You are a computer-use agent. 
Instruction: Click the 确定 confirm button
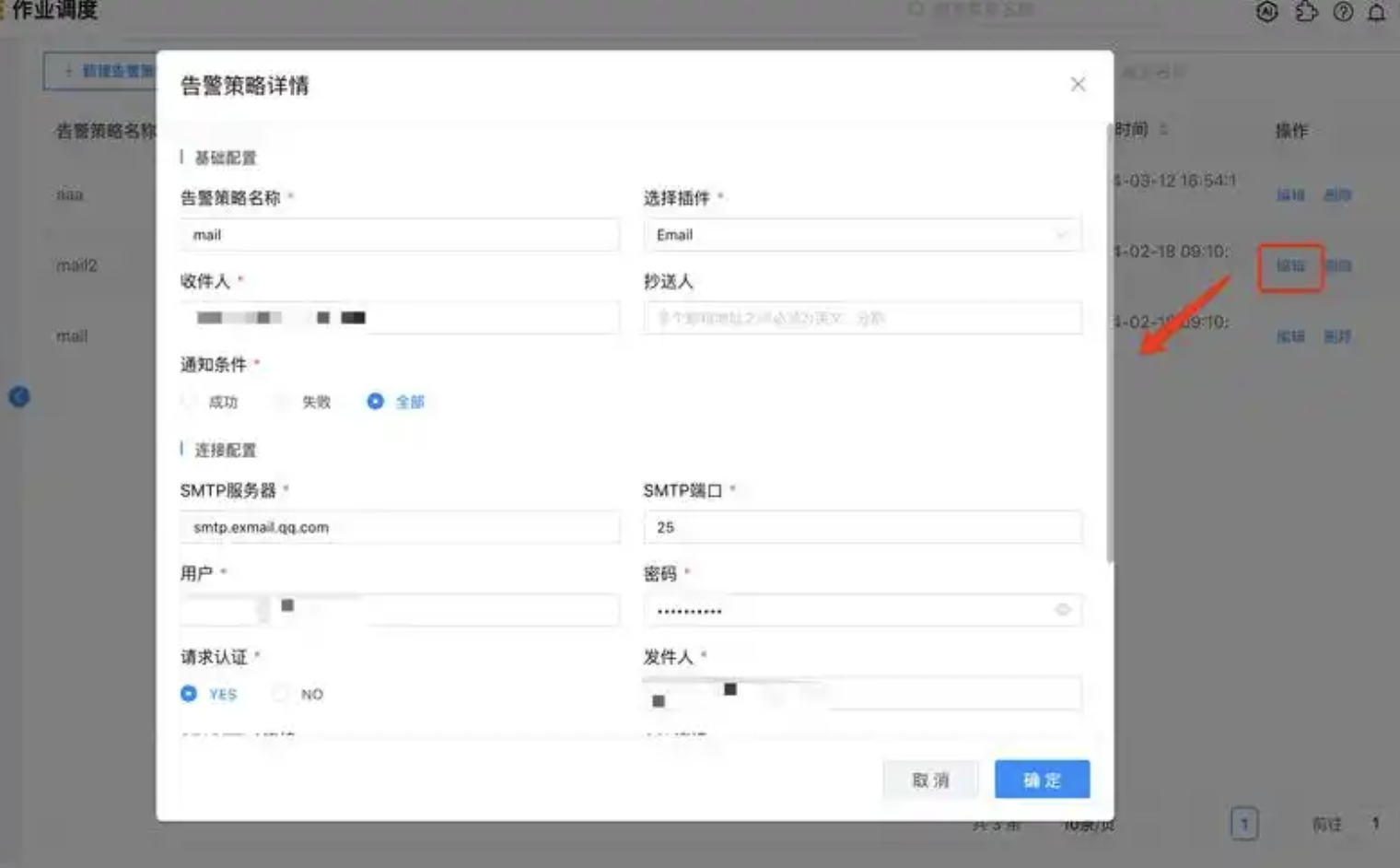point(1042,780)
